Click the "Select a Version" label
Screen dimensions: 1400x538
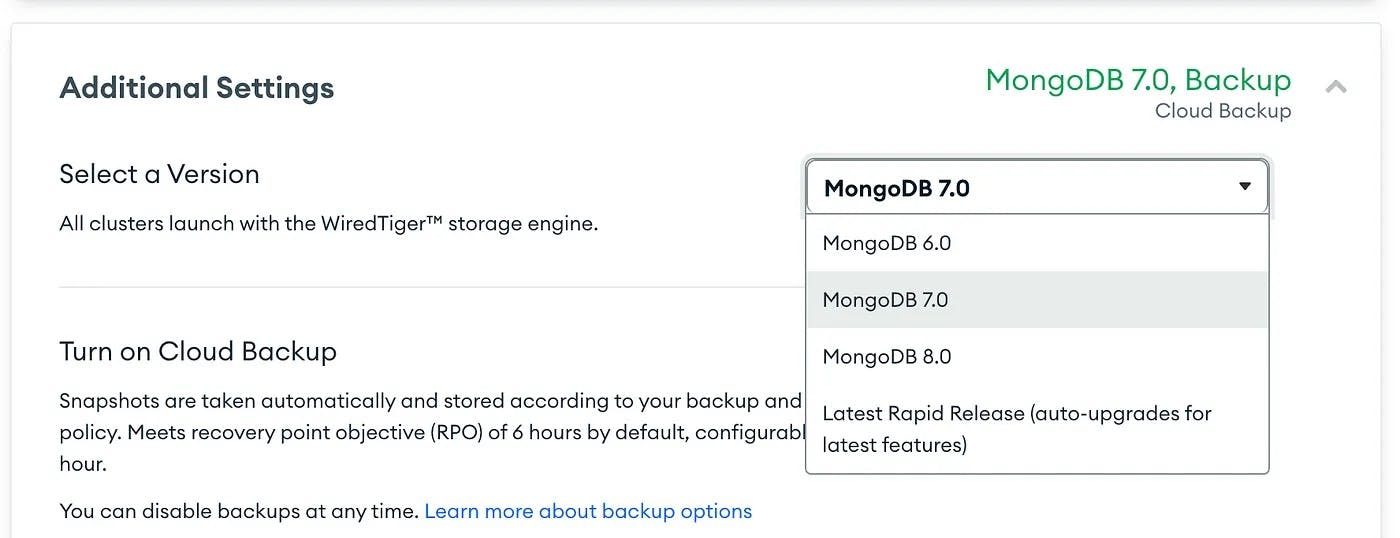tap(159, 174)
